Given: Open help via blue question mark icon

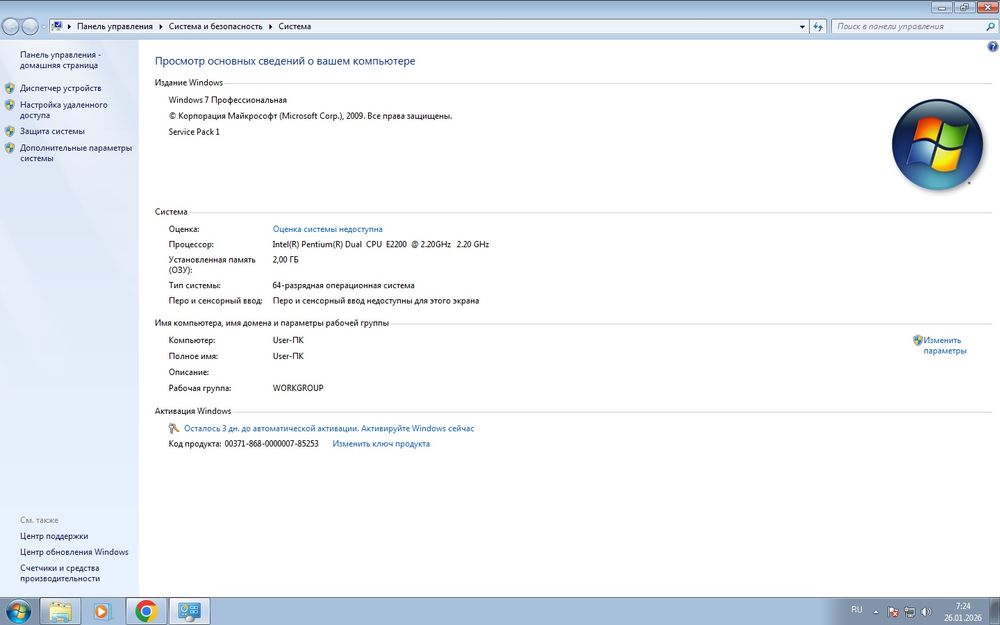Looking at the screenshot, I should tap(992, 47).
